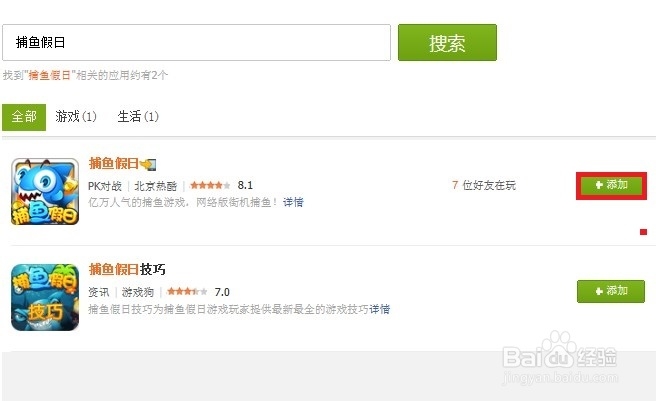
Task: Open the 捕鱼假日 shark game icon
Action: tap(45, 192)
